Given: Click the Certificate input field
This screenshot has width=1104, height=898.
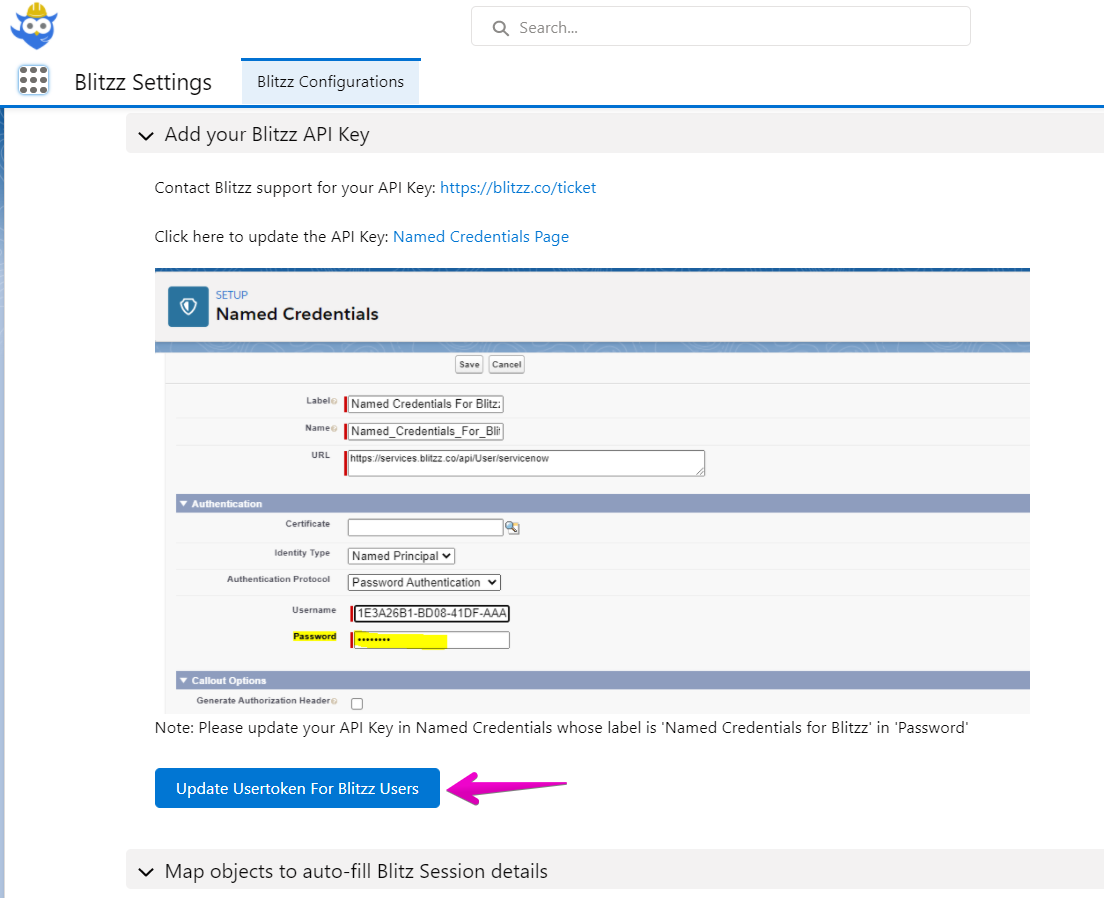Looking at the screenshot, I should pyautogui.click(x=425, y=527).
